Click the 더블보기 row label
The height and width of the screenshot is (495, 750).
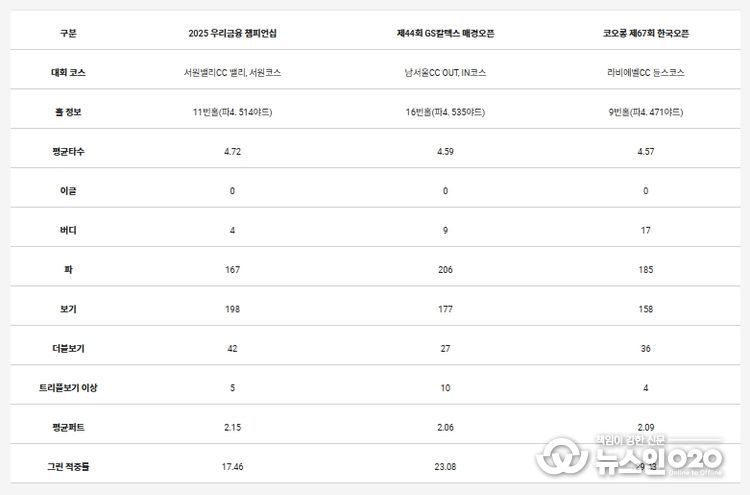coord(68,348)
